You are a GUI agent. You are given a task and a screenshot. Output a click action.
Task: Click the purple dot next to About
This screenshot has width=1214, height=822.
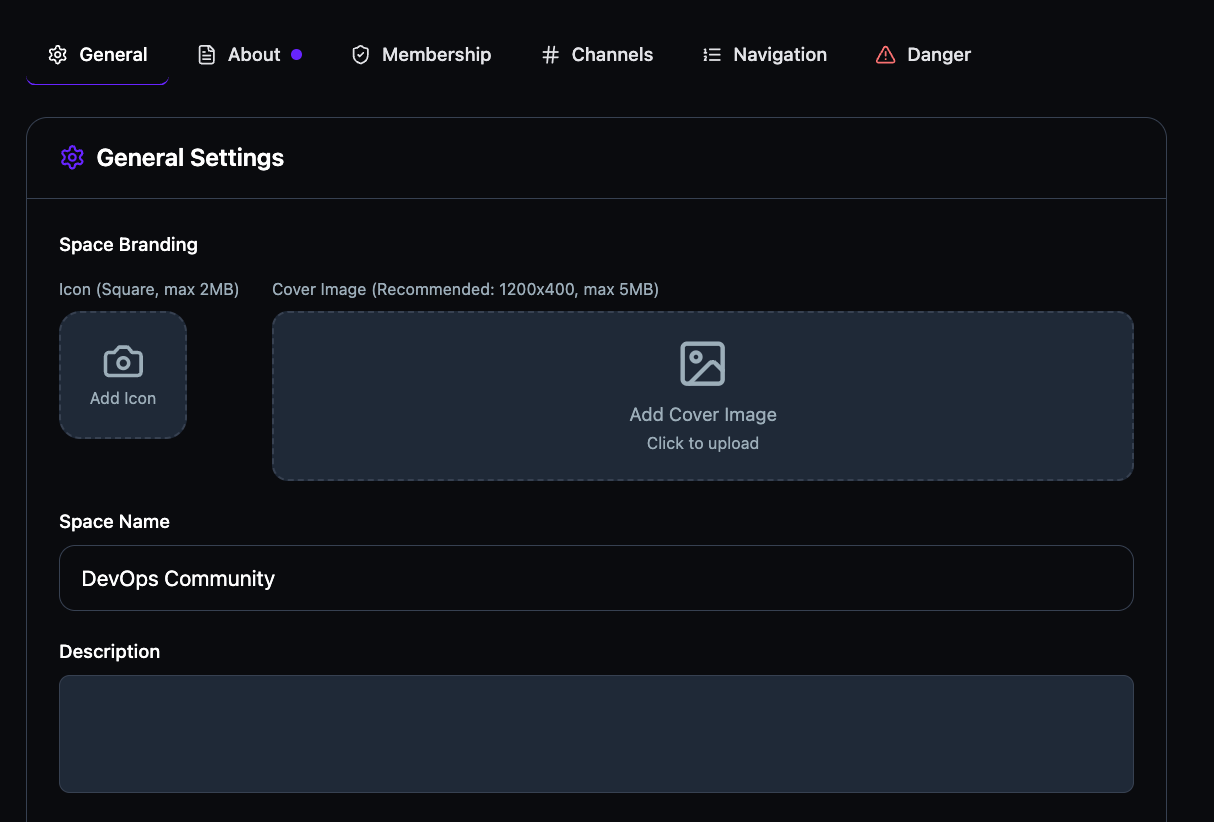point(296,55)
